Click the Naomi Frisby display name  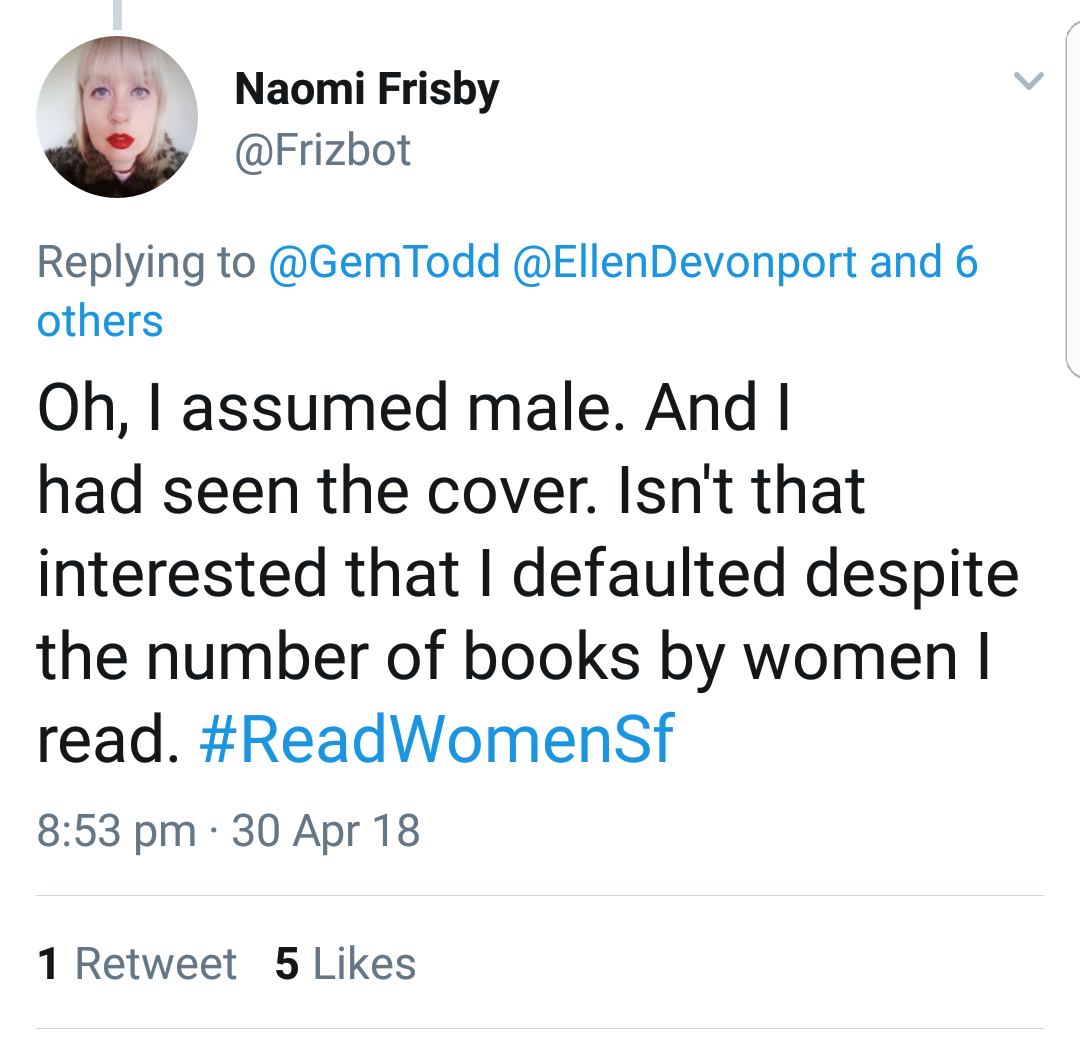click(x=366, y=90)
